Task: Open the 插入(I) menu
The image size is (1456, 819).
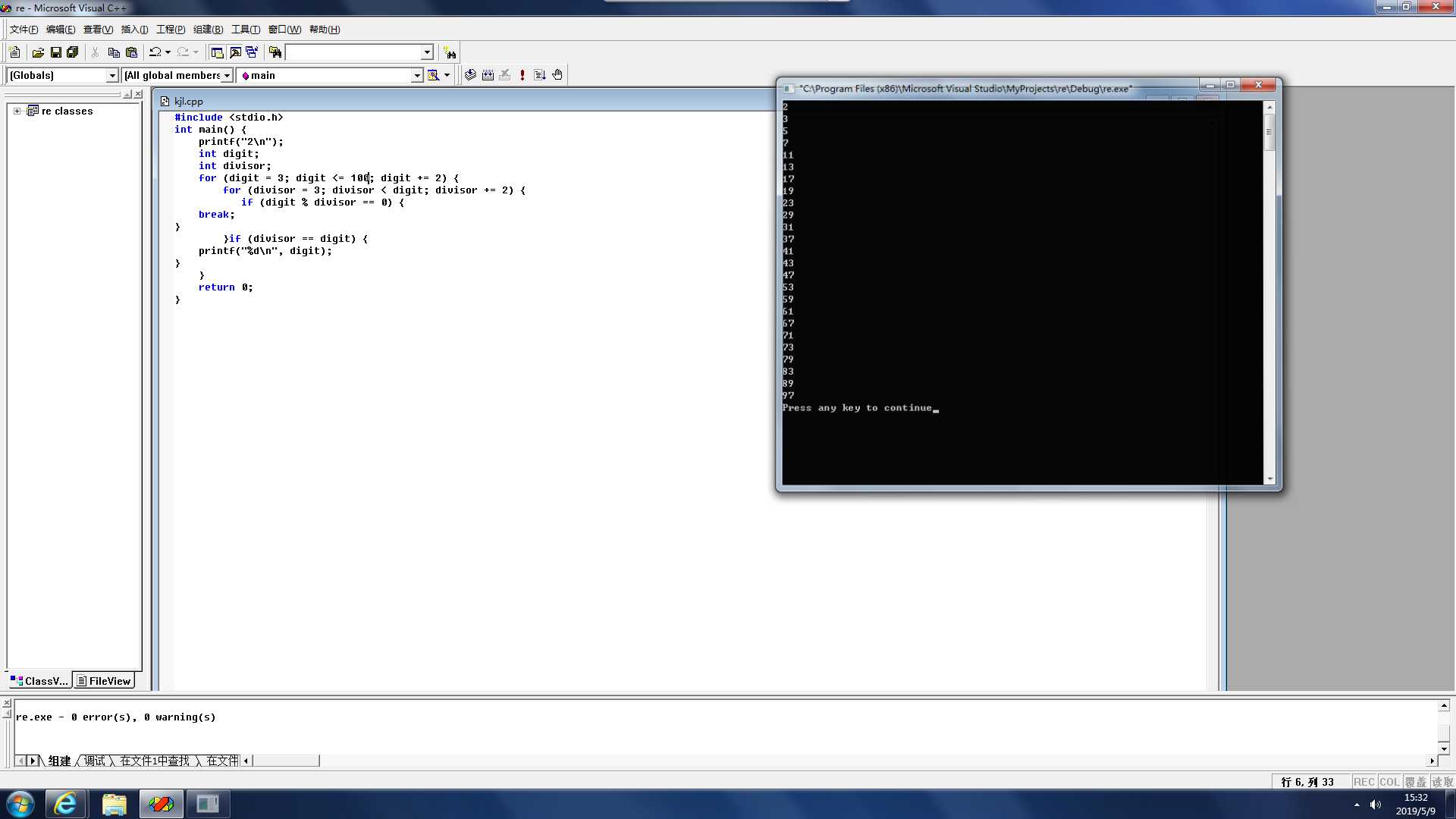Action: (x=134, y=30)
